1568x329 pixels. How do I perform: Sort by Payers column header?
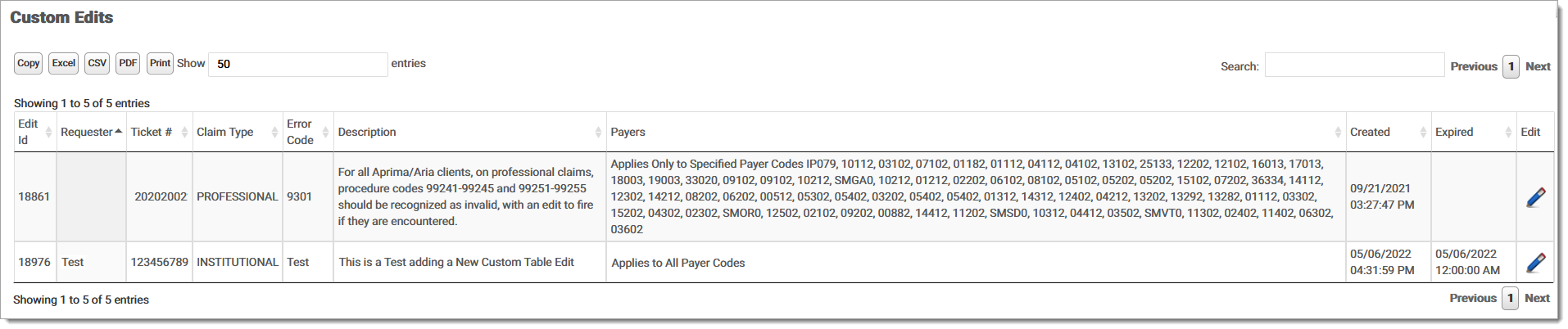coord(975,132)
